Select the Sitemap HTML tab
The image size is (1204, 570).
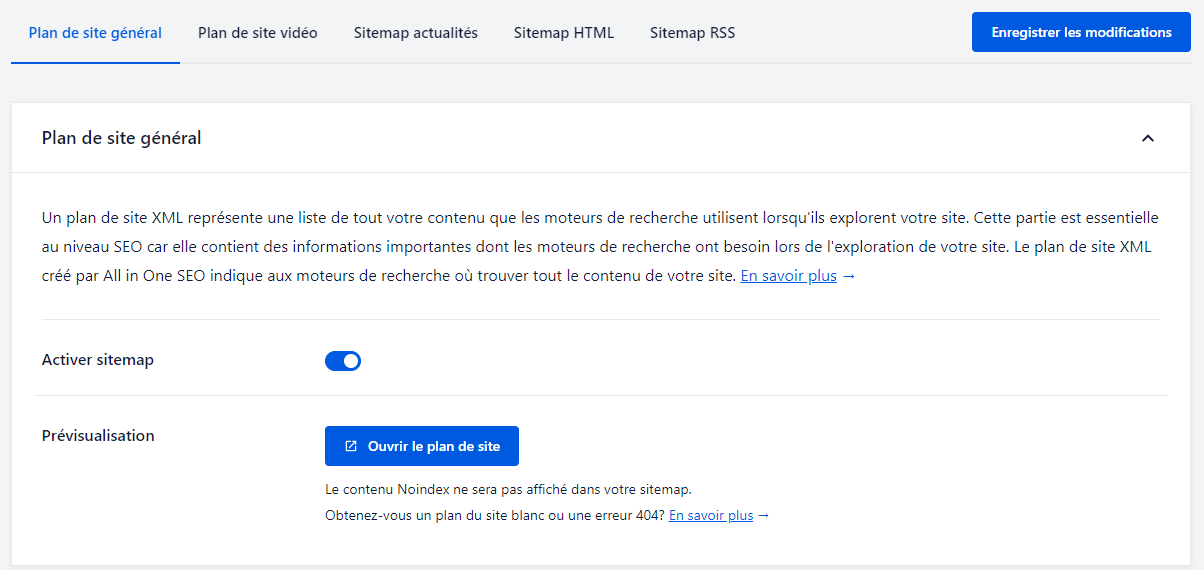(x=563, y=33)
